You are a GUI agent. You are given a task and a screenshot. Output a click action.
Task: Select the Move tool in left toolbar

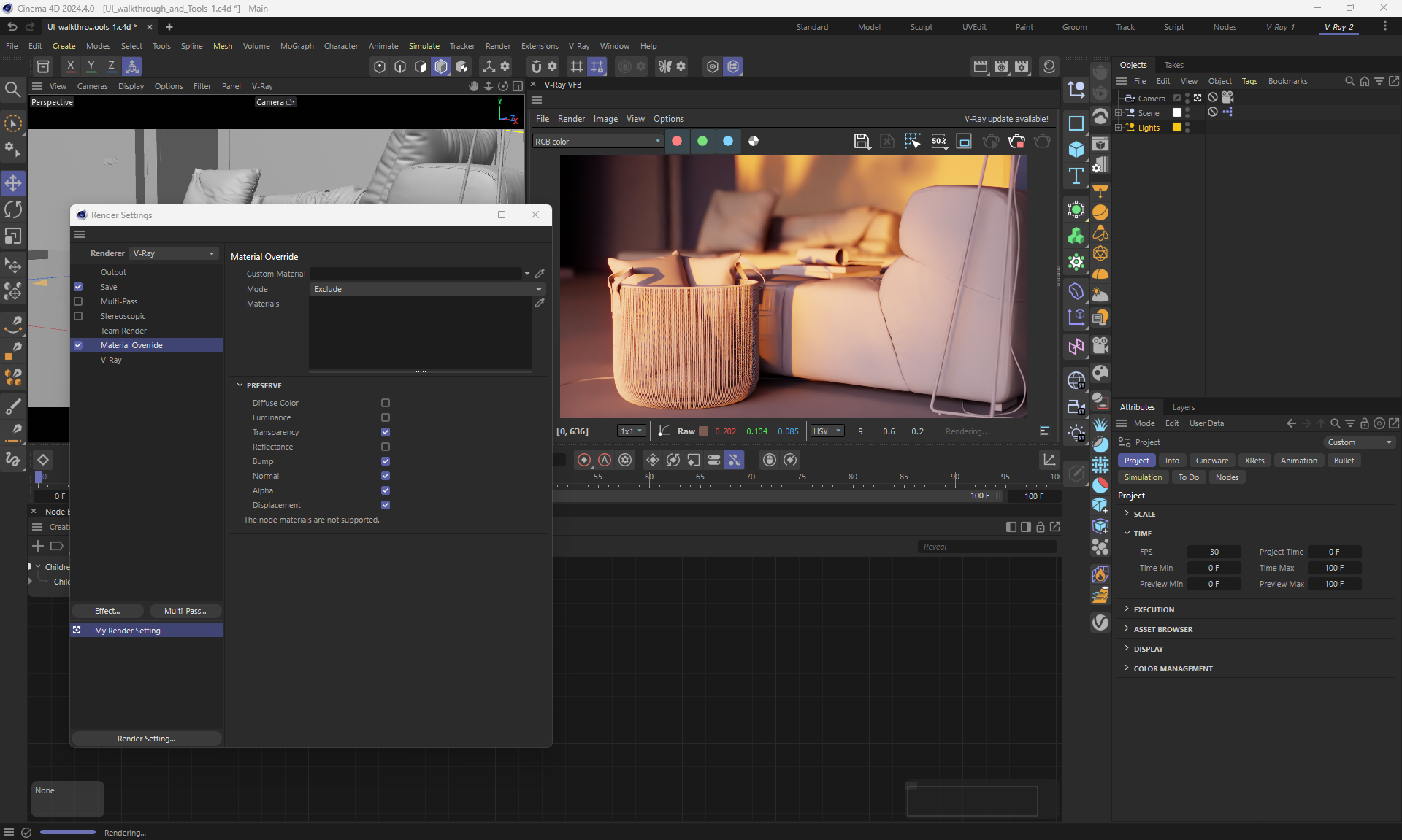pos(13,182)
